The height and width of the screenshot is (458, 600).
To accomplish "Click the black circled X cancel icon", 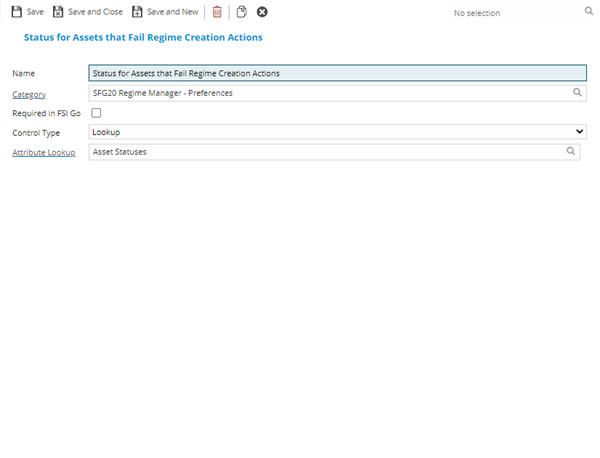I will [x=262, y=12].
